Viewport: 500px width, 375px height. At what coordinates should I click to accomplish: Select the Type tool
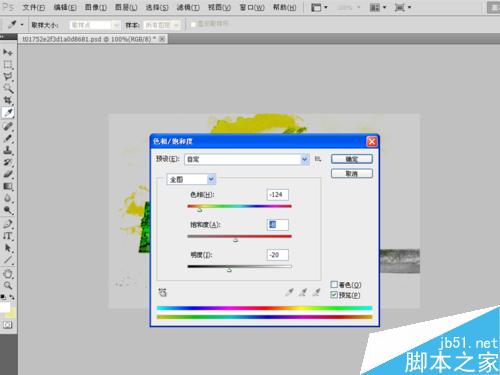click(x=8, y=236)
